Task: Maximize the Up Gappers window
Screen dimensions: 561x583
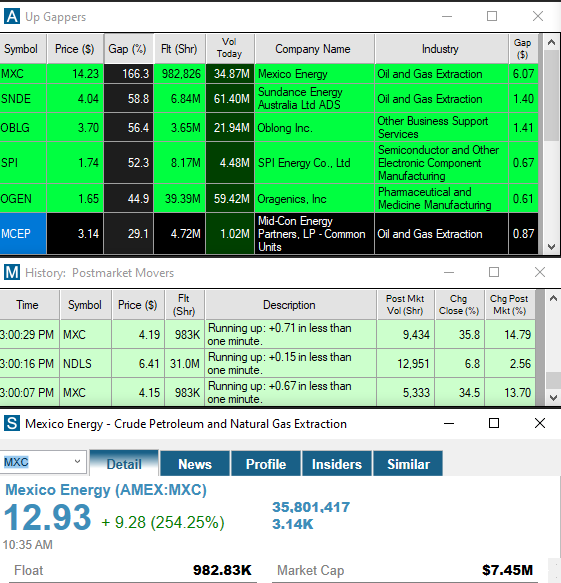Action: (x=492, y=16)
